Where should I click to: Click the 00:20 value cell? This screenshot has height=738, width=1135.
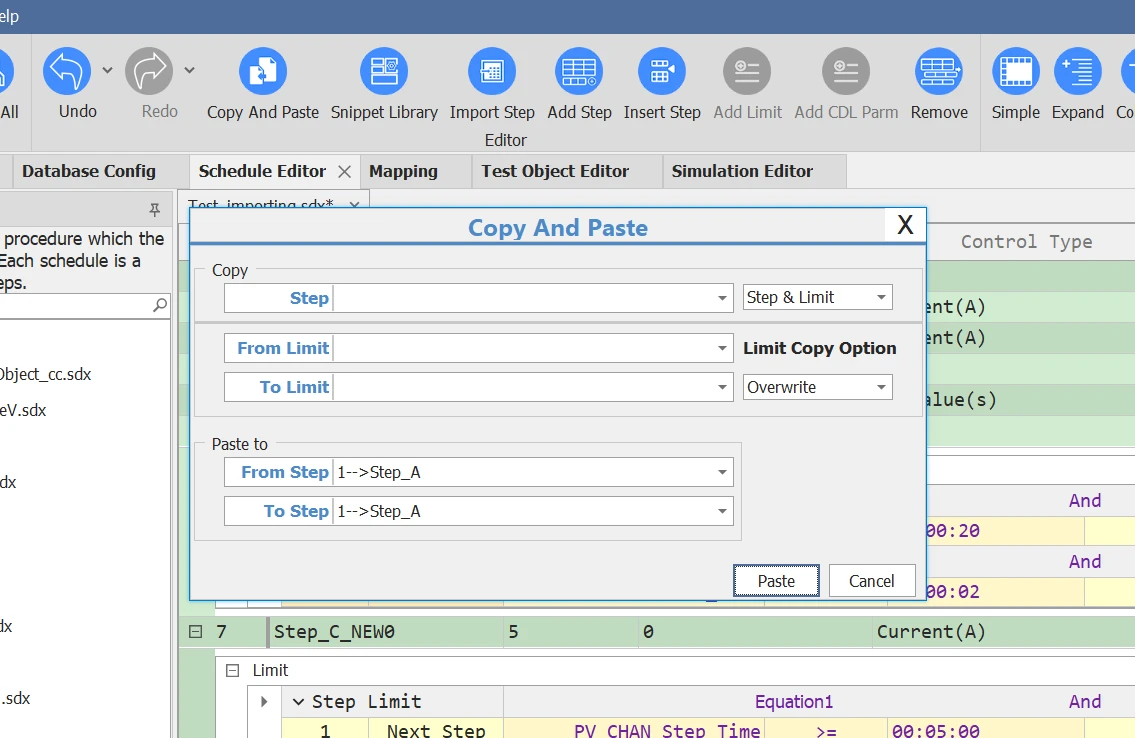[1005, 531]
